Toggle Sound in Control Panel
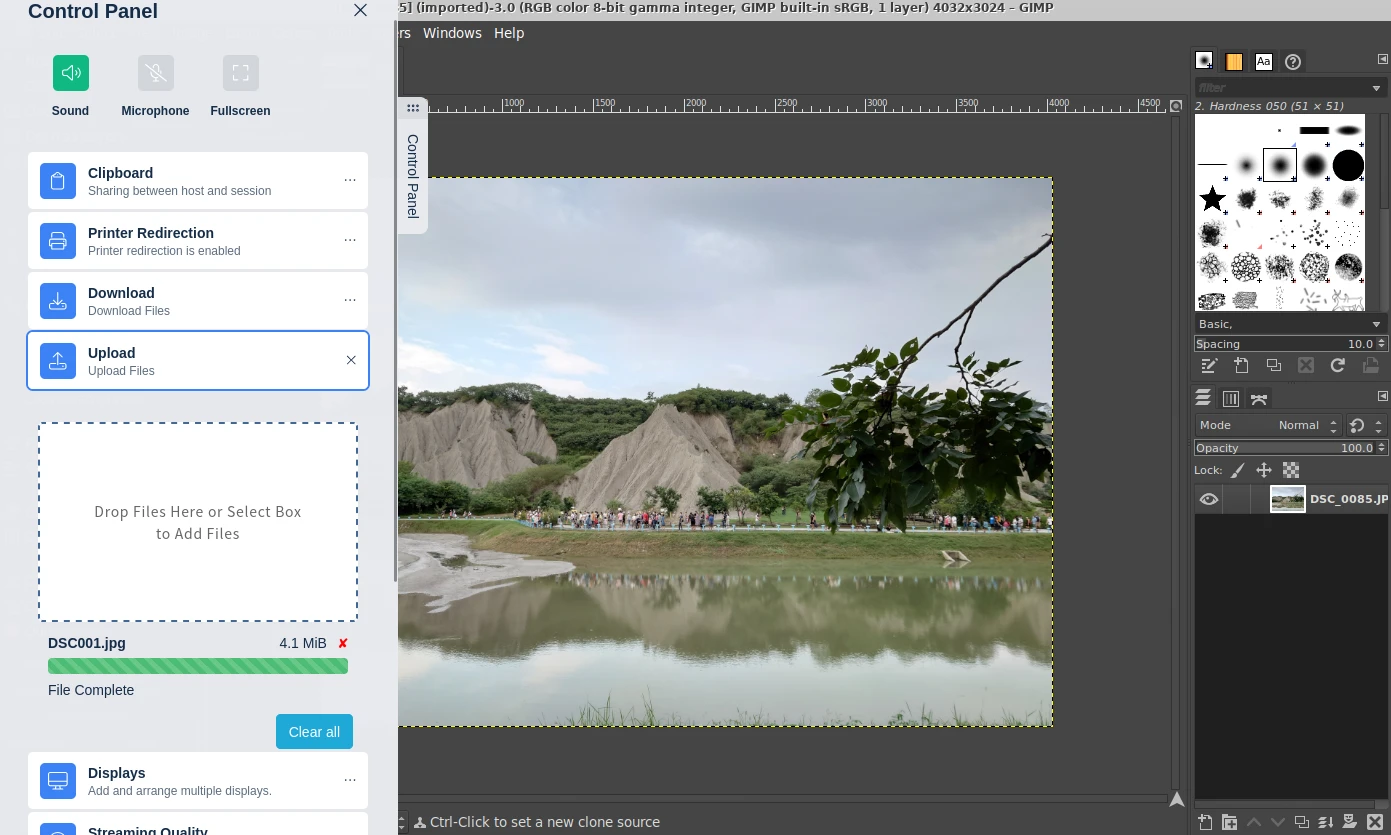The width and height of the screenshot is (1391, 835). [71, 73]
